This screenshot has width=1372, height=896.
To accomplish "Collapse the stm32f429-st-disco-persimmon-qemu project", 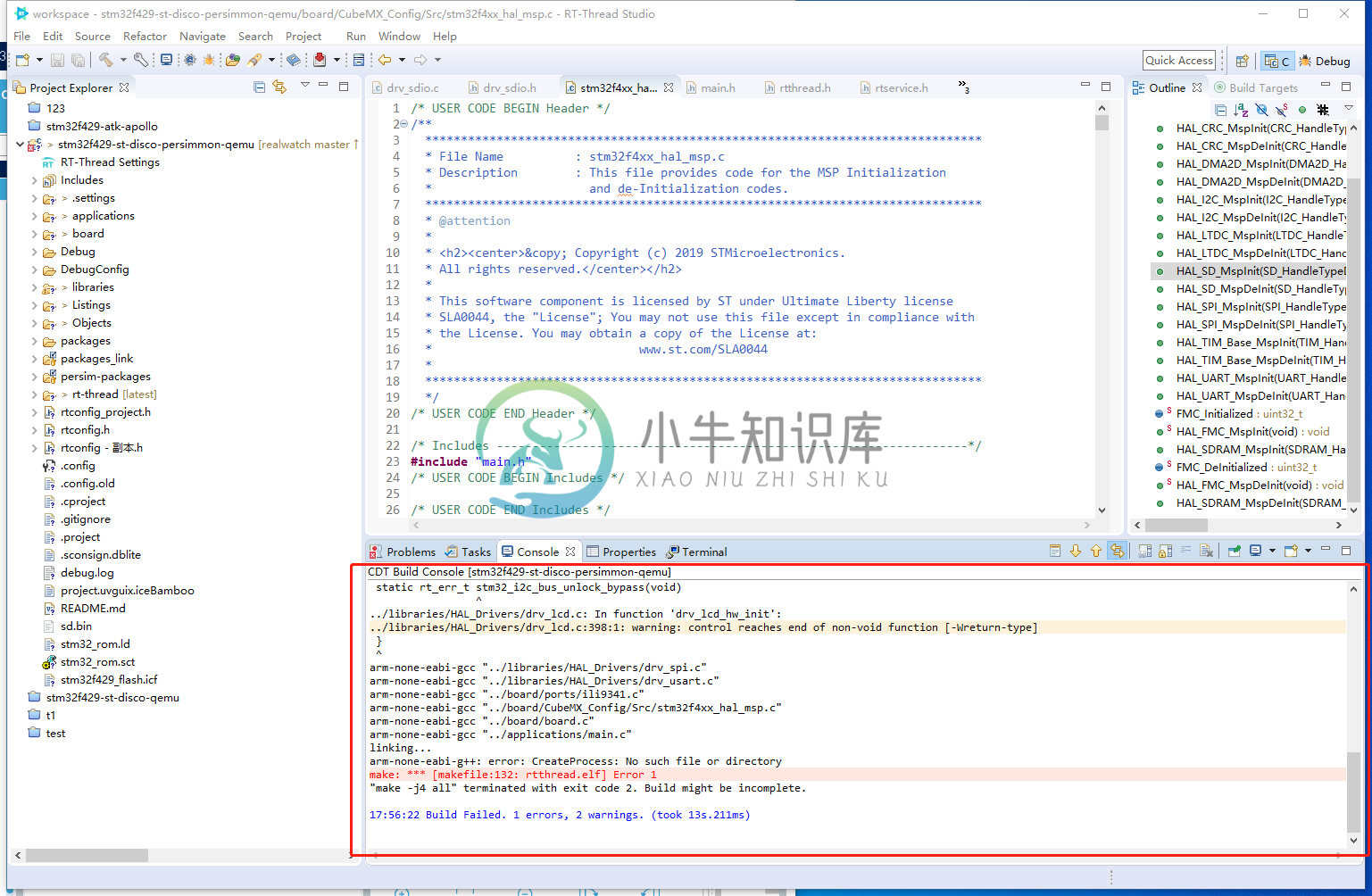I will [x=20, y=144].
